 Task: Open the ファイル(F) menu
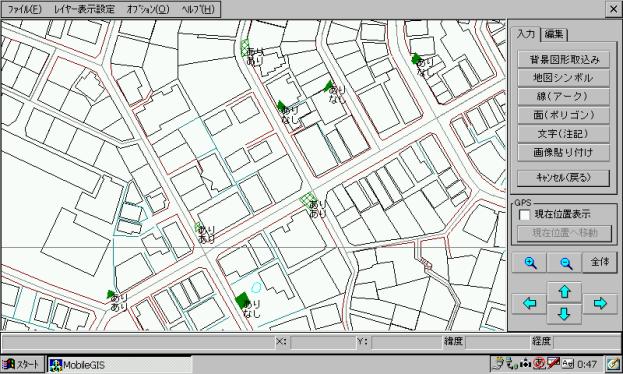click(24, 9)
